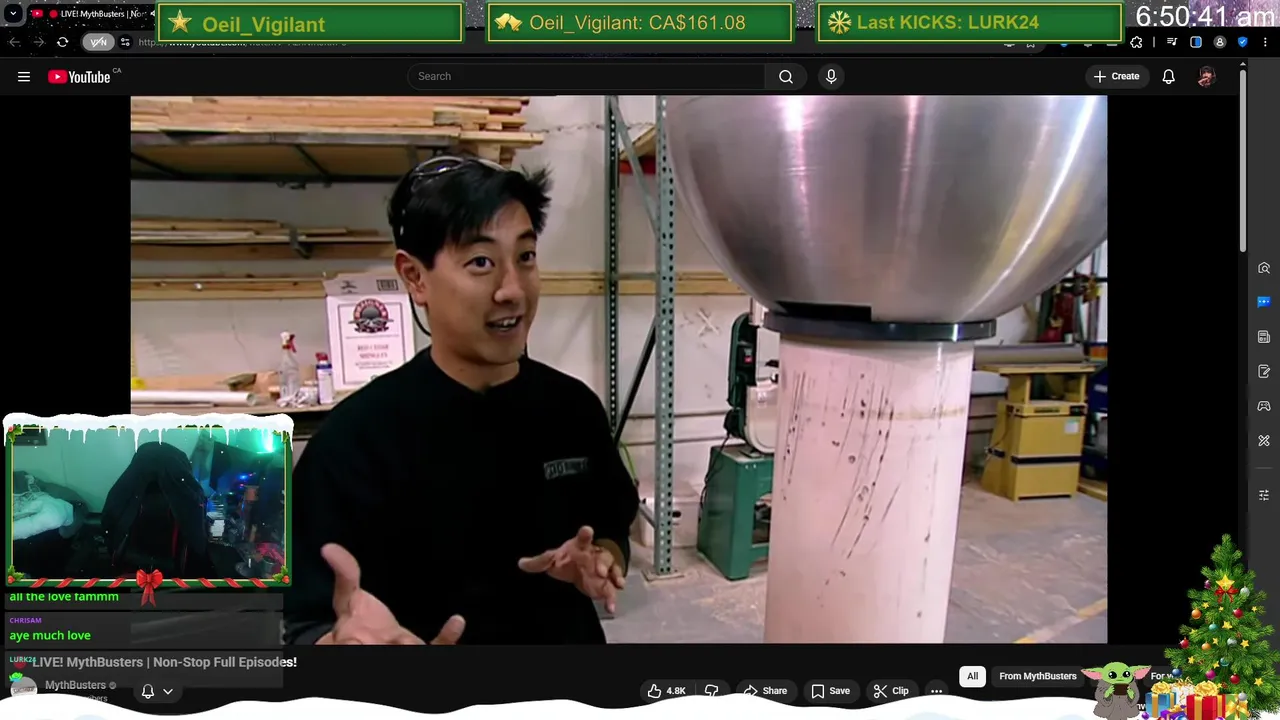Open the sidebar notes edit icon
Viewport: 1280px width, 720px height.
(1264, 372)
